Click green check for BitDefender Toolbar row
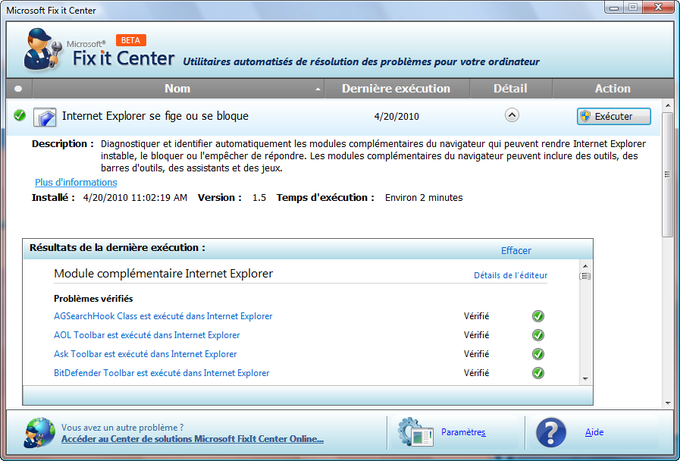Image resolution: width=680 pixels, height=461 pixels. pos(538,373)
